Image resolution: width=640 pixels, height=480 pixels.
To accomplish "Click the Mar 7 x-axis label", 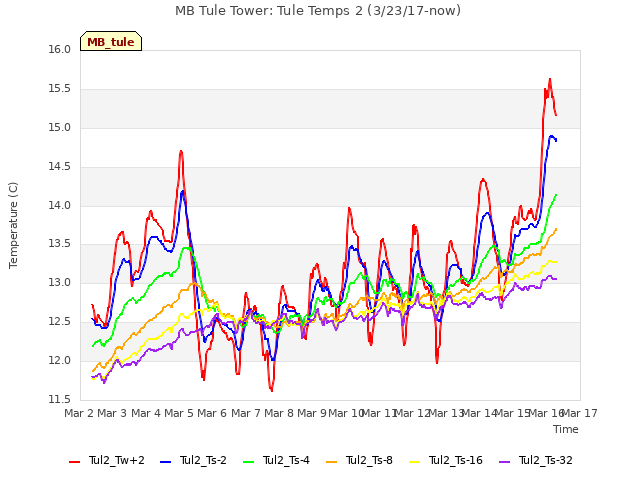I will (x=246, y=413).
